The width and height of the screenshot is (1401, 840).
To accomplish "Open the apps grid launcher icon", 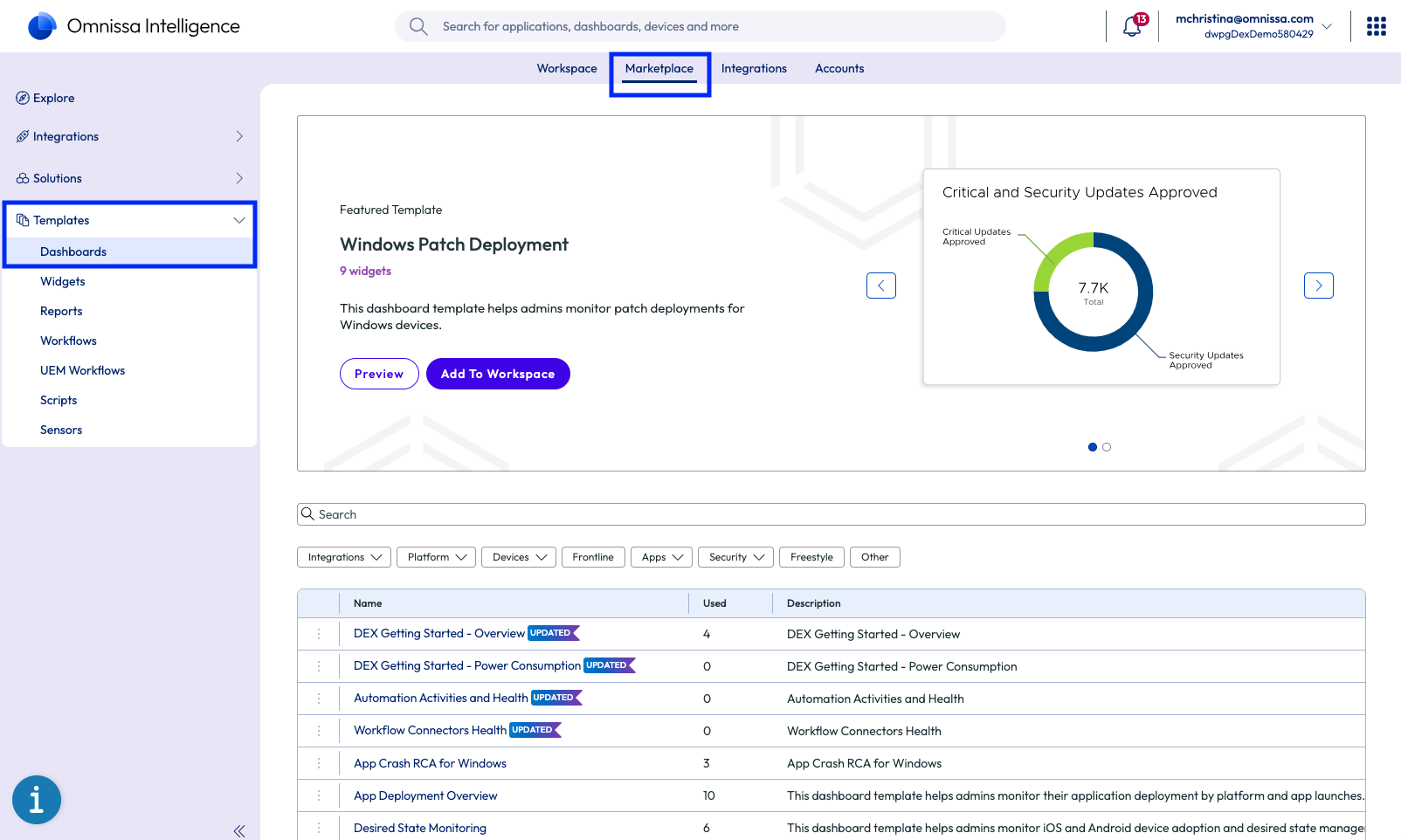I will click(1376, 26).
